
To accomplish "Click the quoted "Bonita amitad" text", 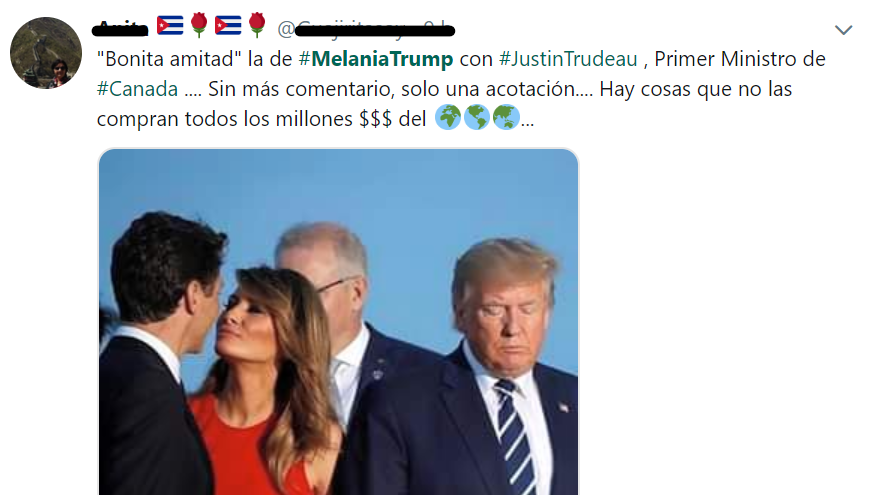I will coord(169,59).
